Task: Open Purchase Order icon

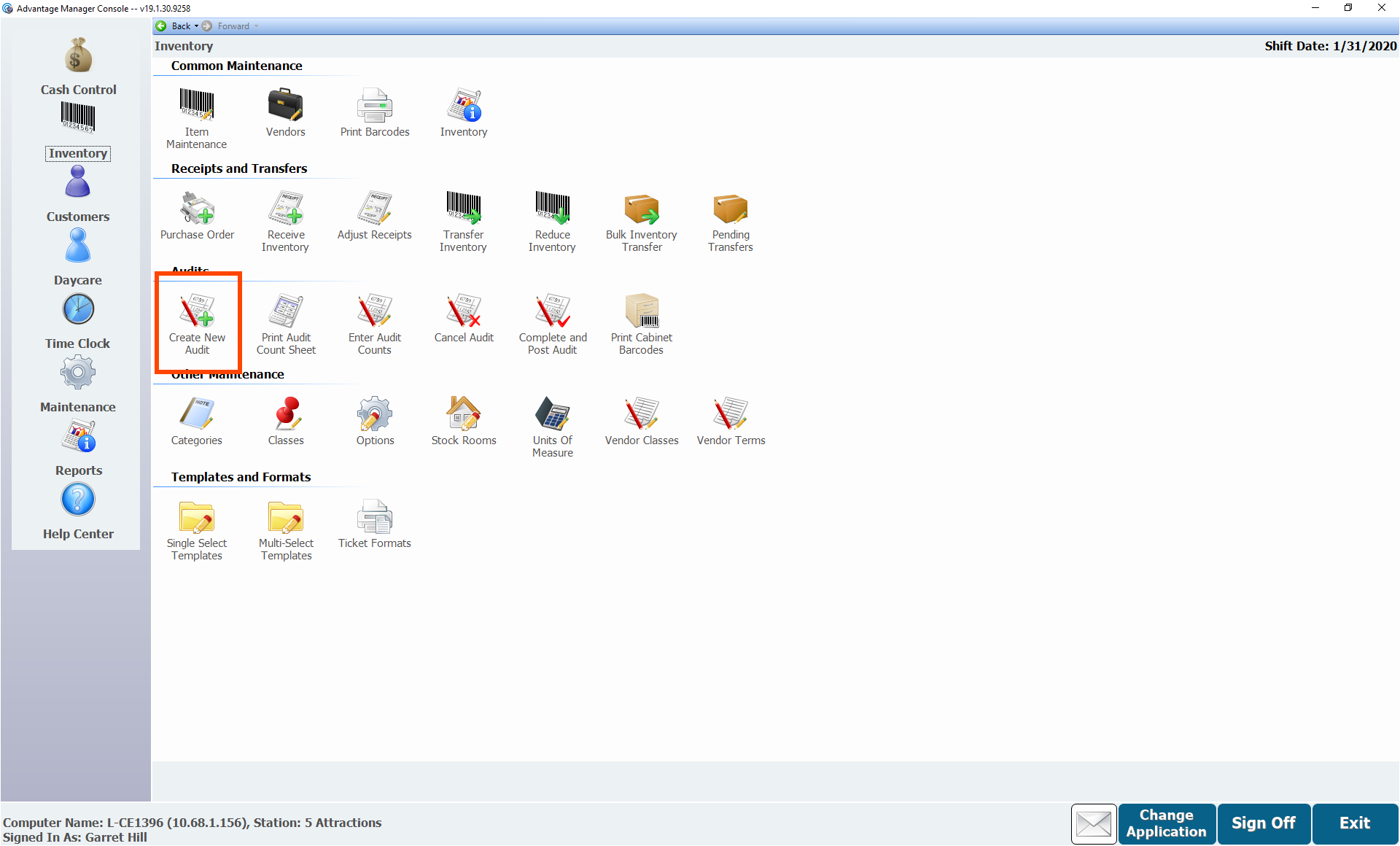Action: coord(197,209)
